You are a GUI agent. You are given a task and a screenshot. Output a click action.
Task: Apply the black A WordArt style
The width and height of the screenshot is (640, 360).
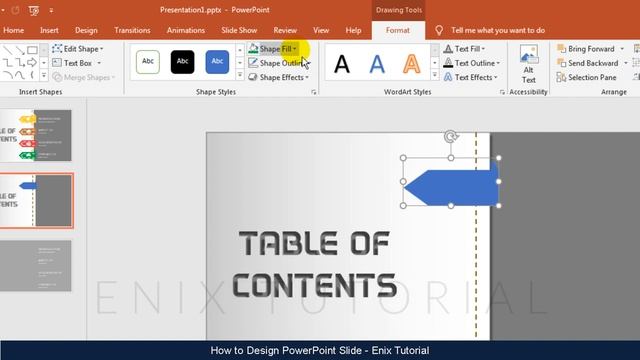342,64
